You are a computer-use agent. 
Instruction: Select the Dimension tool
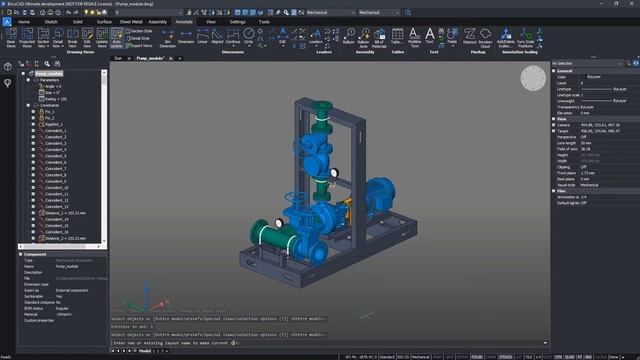tap(186, 37)
